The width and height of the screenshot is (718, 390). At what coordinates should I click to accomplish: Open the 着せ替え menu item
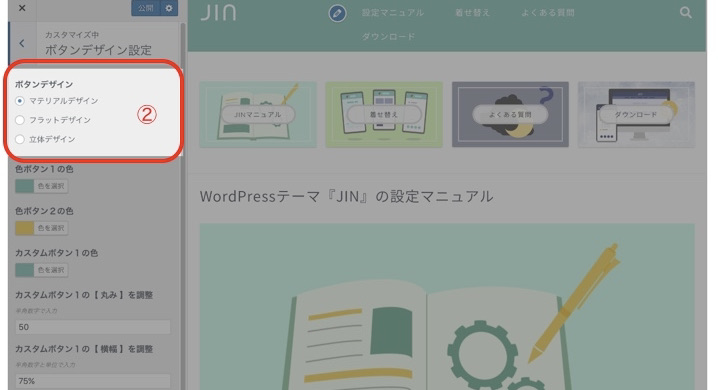tap(473, 13)
